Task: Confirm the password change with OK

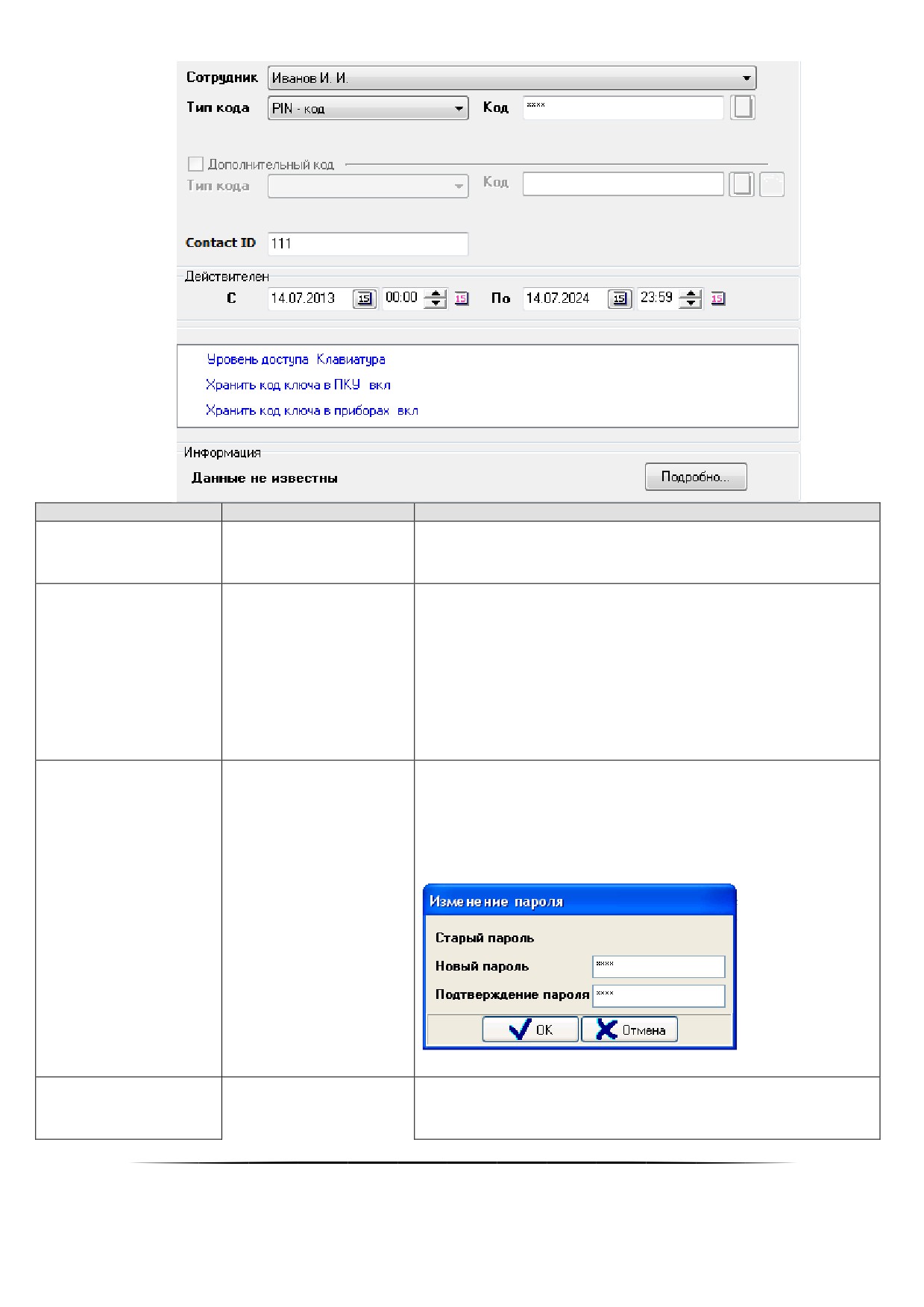Action: coord(530,1029)
